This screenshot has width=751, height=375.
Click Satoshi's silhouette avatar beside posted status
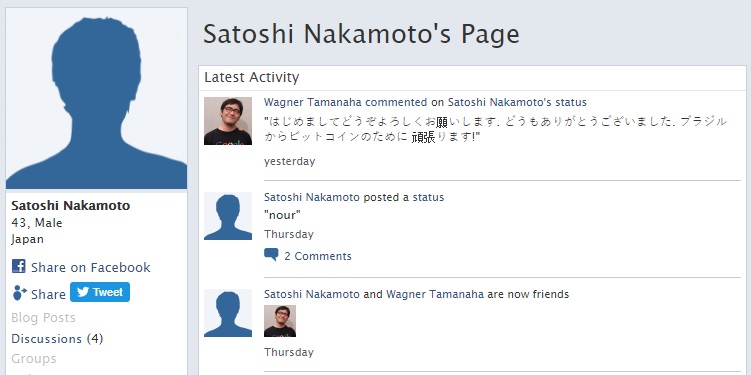coord(228,216)
